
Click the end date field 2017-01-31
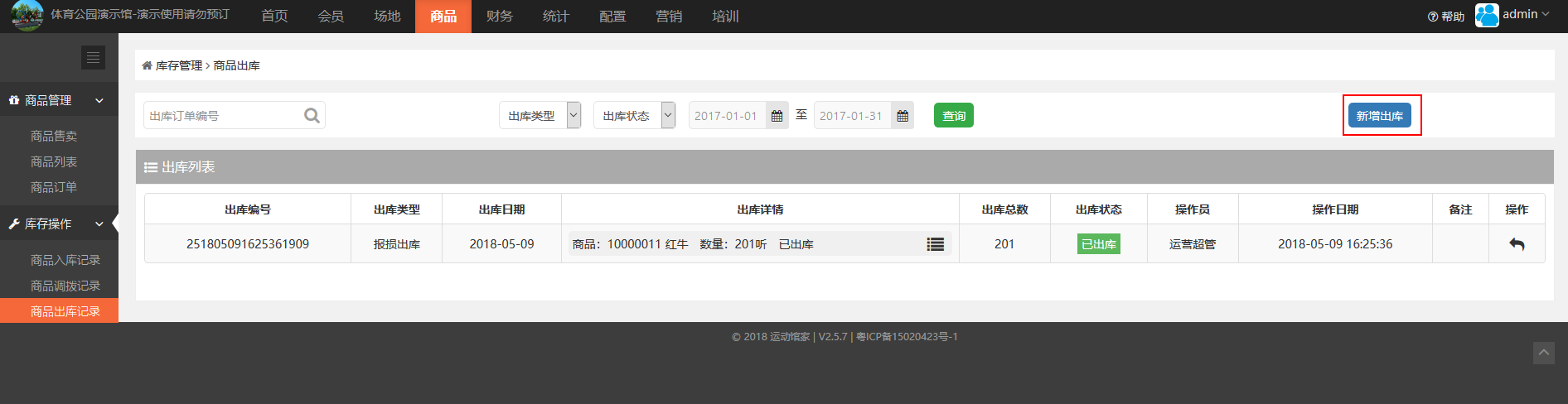[852, 116]
